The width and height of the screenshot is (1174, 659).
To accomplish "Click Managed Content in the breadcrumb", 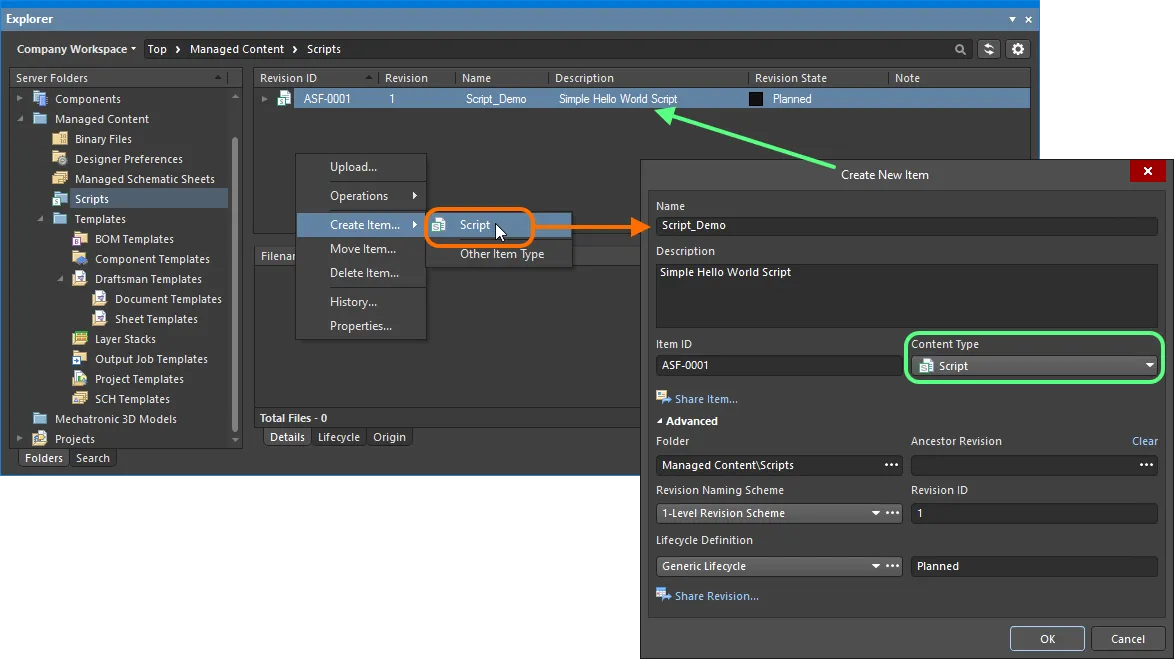I will pos(237,49).
